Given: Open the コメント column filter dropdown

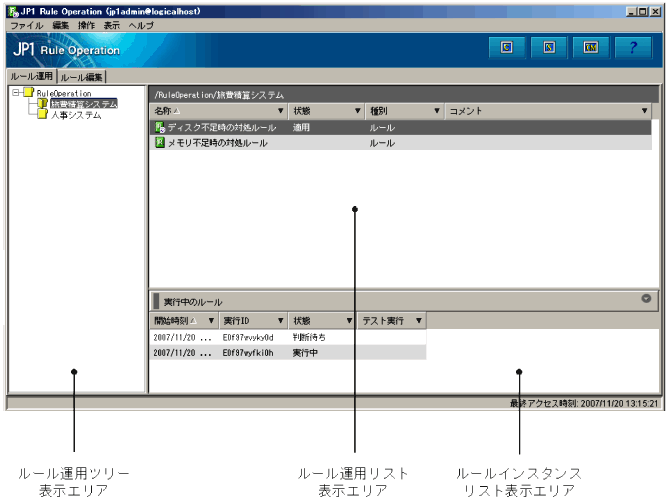Looking at the screenshot, I should tap(645, 111).
